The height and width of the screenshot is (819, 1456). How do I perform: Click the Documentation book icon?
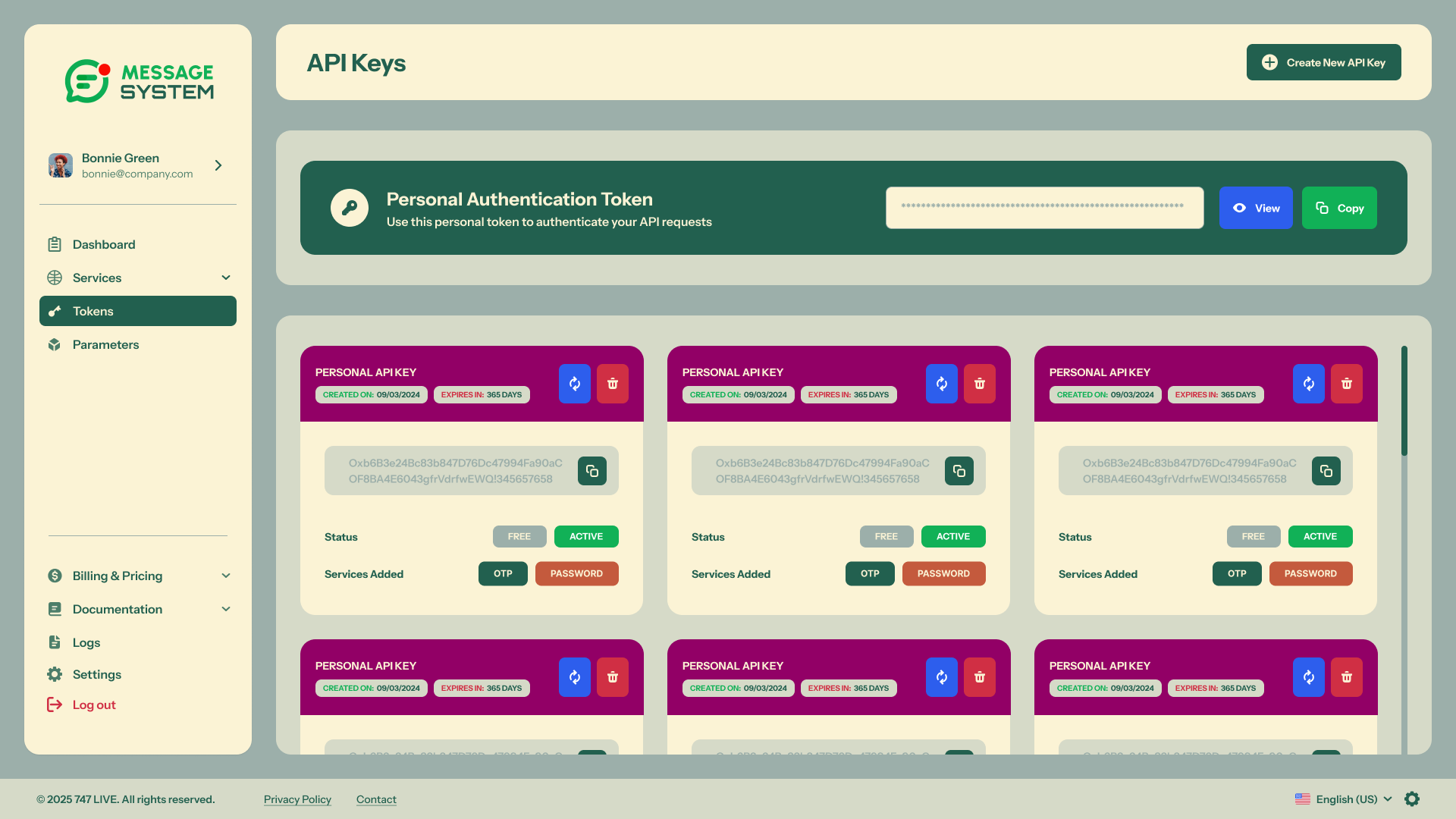coord(55,609)
